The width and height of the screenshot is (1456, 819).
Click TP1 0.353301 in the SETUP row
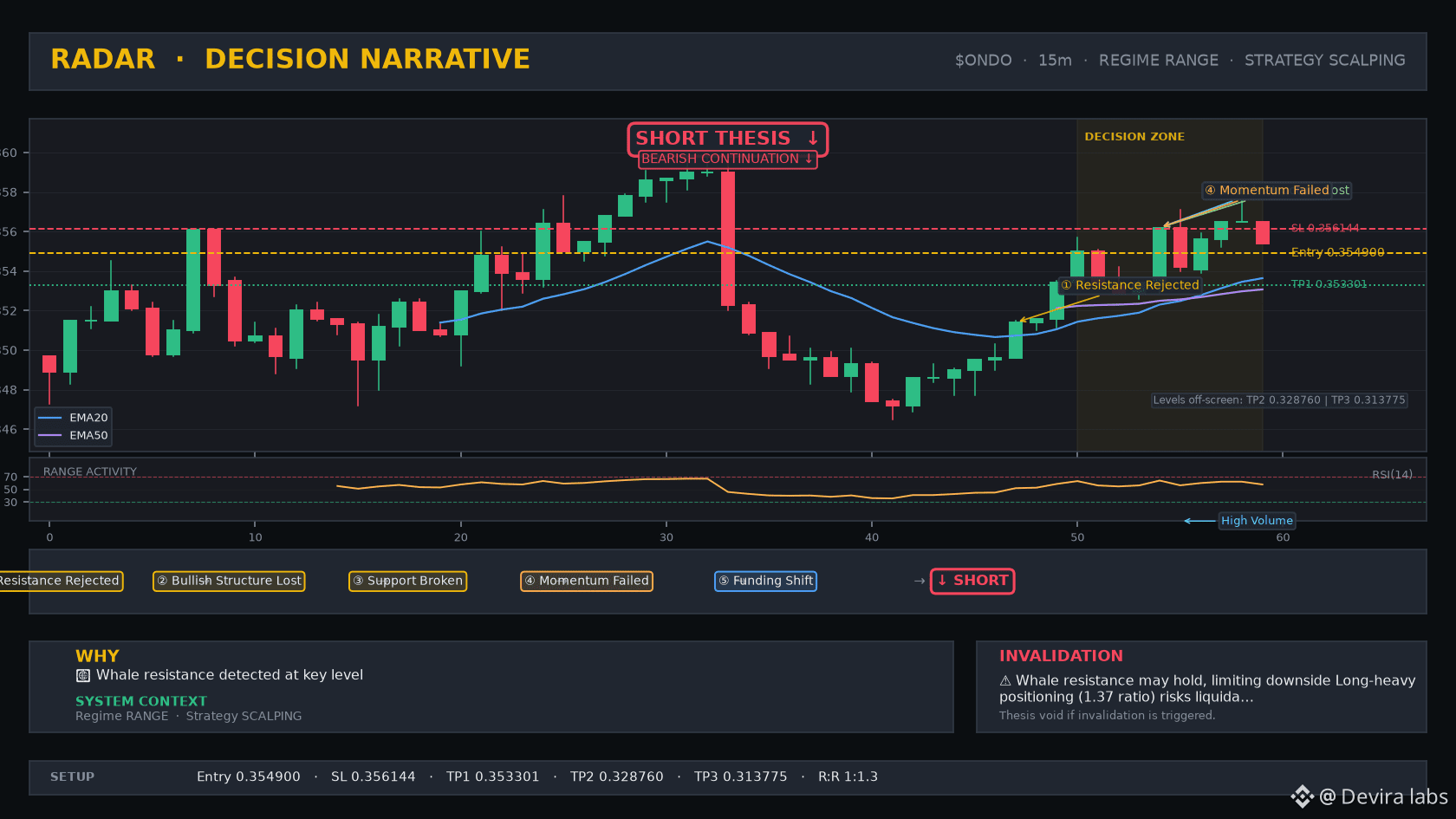(x=493, y=777)
